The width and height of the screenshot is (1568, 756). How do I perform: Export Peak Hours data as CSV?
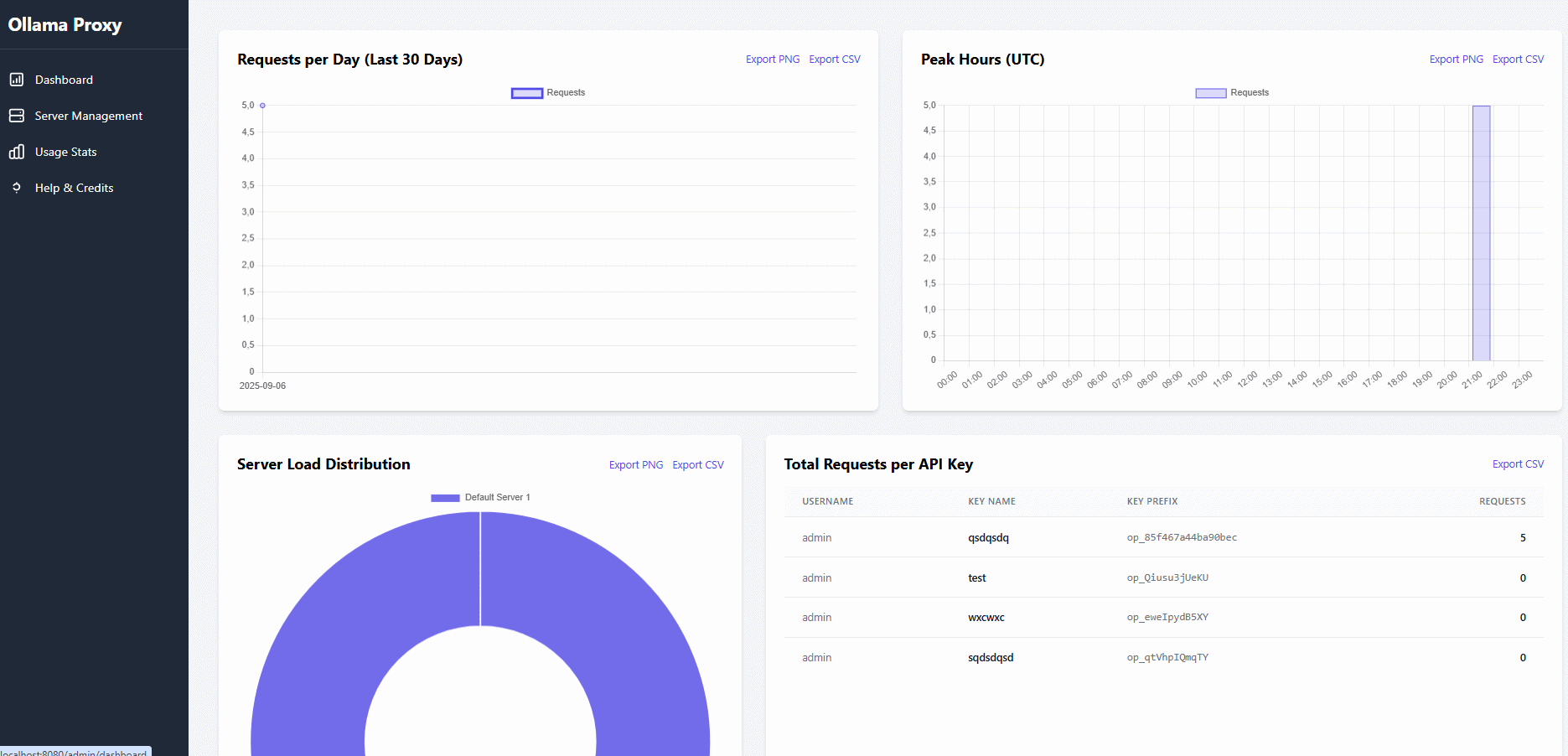point(1518,59)
